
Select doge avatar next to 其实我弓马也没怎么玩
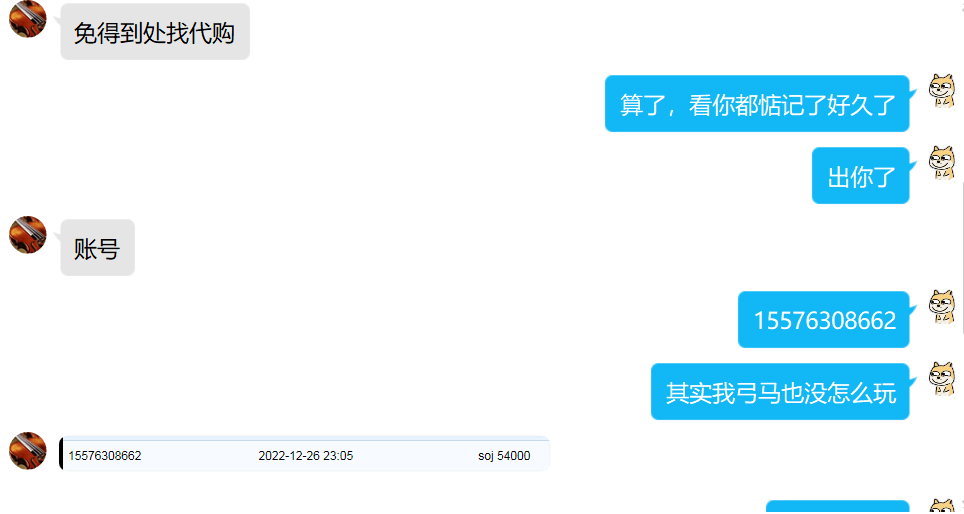click(941, 379)
